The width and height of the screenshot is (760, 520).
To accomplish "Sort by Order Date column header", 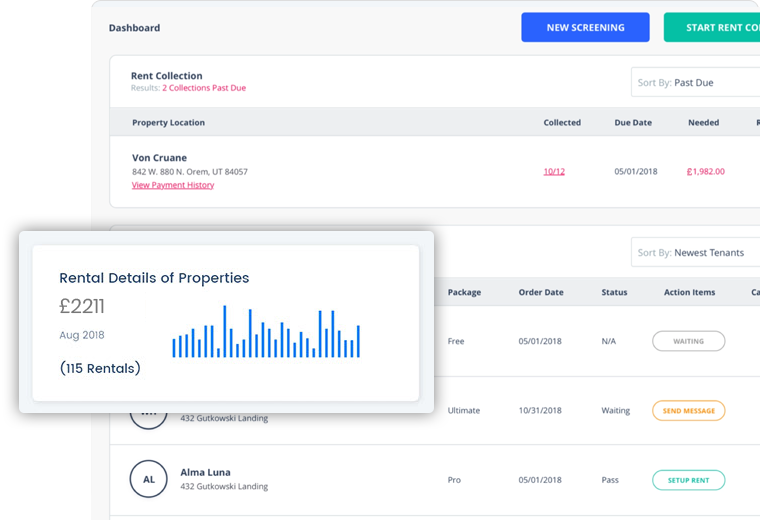I will pyautogui.click(x=541, y=292).
